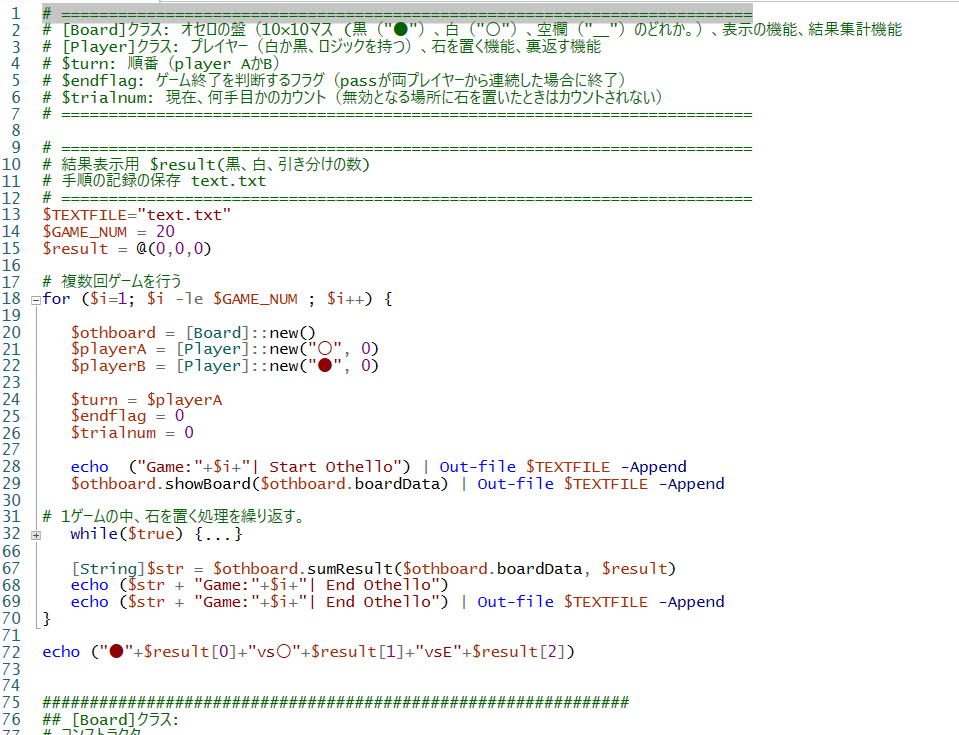
Task: Expand the collapsed while($true) block
Action: 36,535
